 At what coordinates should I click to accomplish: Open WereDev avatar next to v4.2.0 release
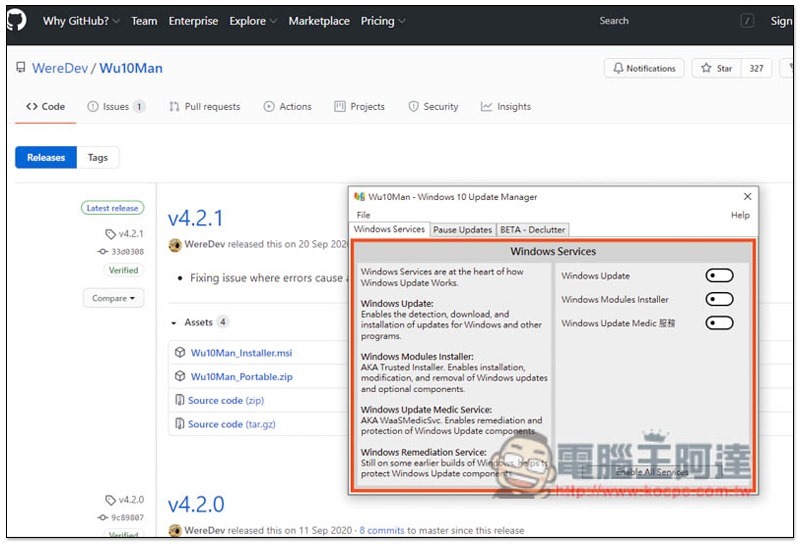pyautogui.click(x=175, y=531)
